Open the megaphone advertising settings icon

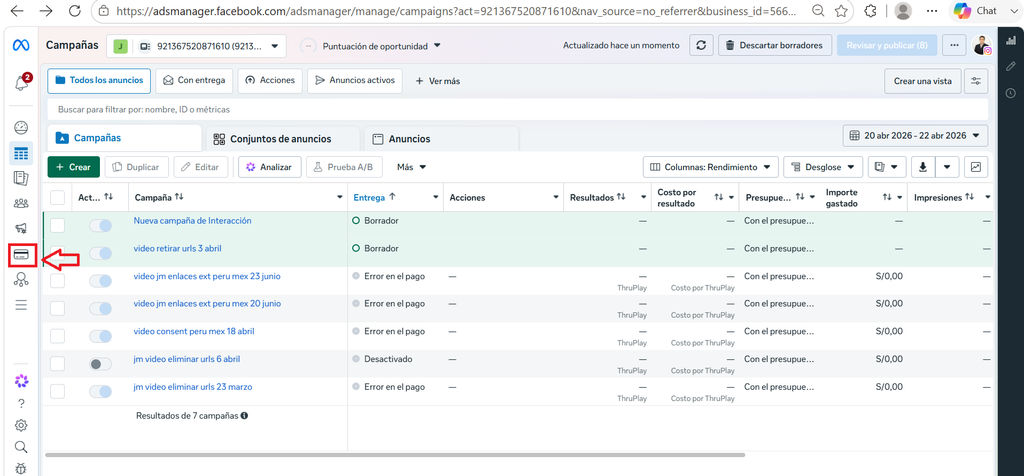[x=21, y=228]
